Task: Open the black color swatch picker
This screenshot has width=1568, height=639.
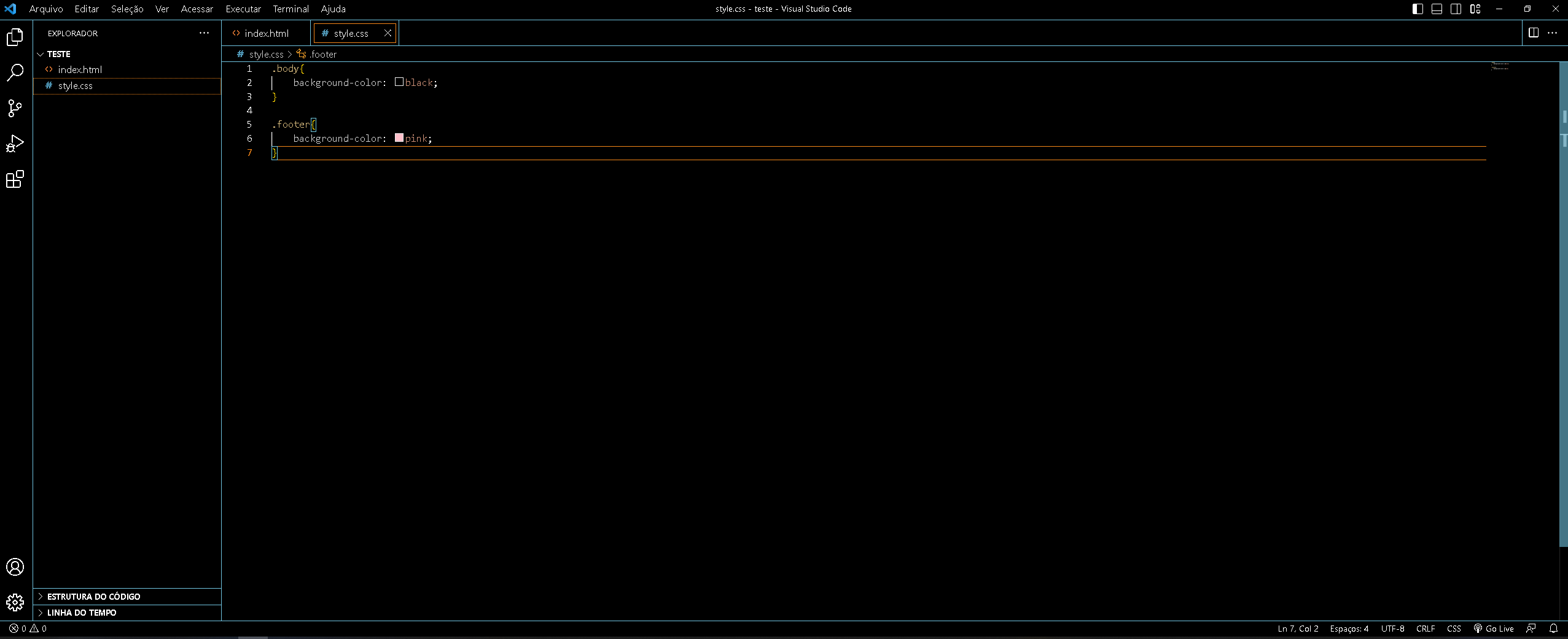Action: 399,82
